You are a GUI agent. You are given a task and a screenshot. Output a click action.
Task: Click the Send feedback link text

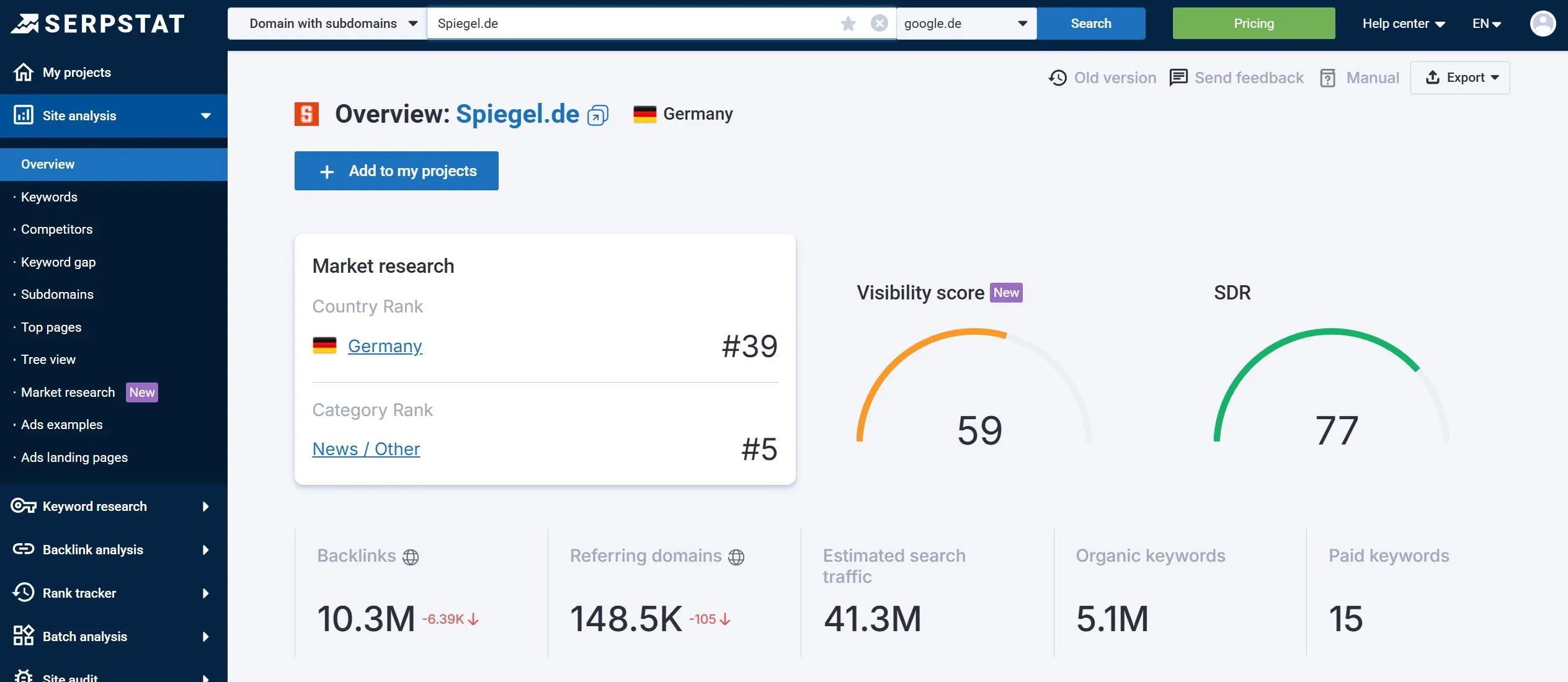1249,77
